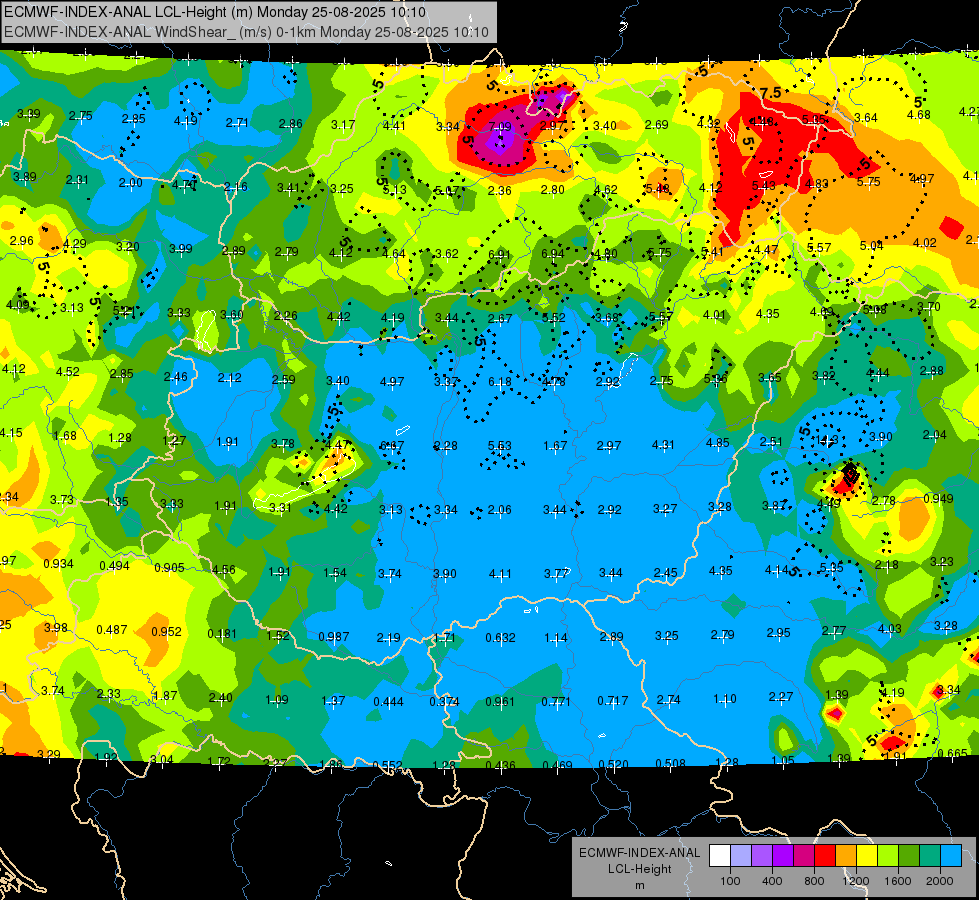This screenshot has height=900, width=979.
Task: Select the vivid violet legend swatch
Action: (783, 856)
